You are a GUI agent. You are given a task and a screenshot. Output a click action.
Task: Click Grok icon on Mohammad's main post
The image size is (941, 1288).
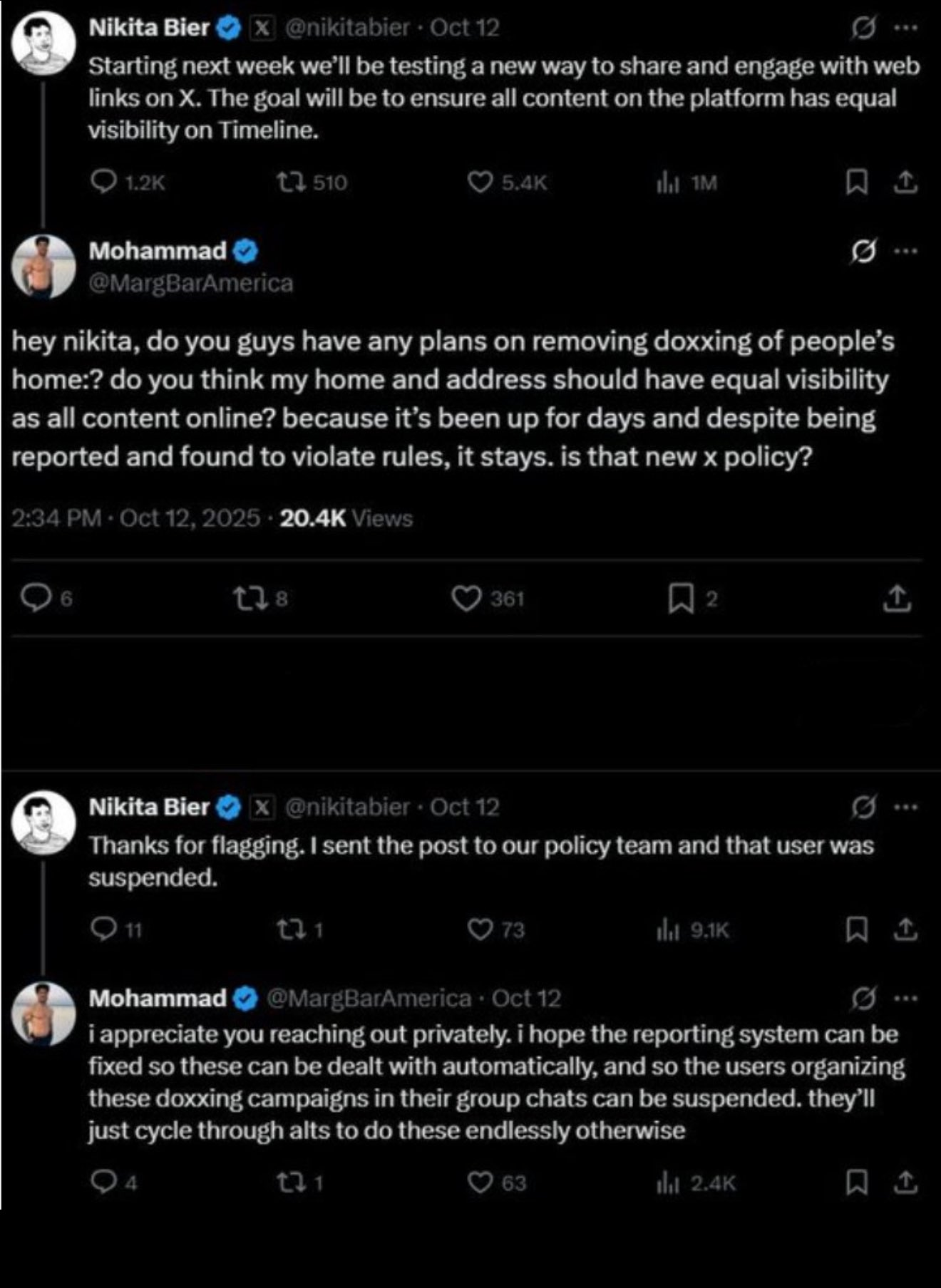pyautogui.click(x=863, y=252)
